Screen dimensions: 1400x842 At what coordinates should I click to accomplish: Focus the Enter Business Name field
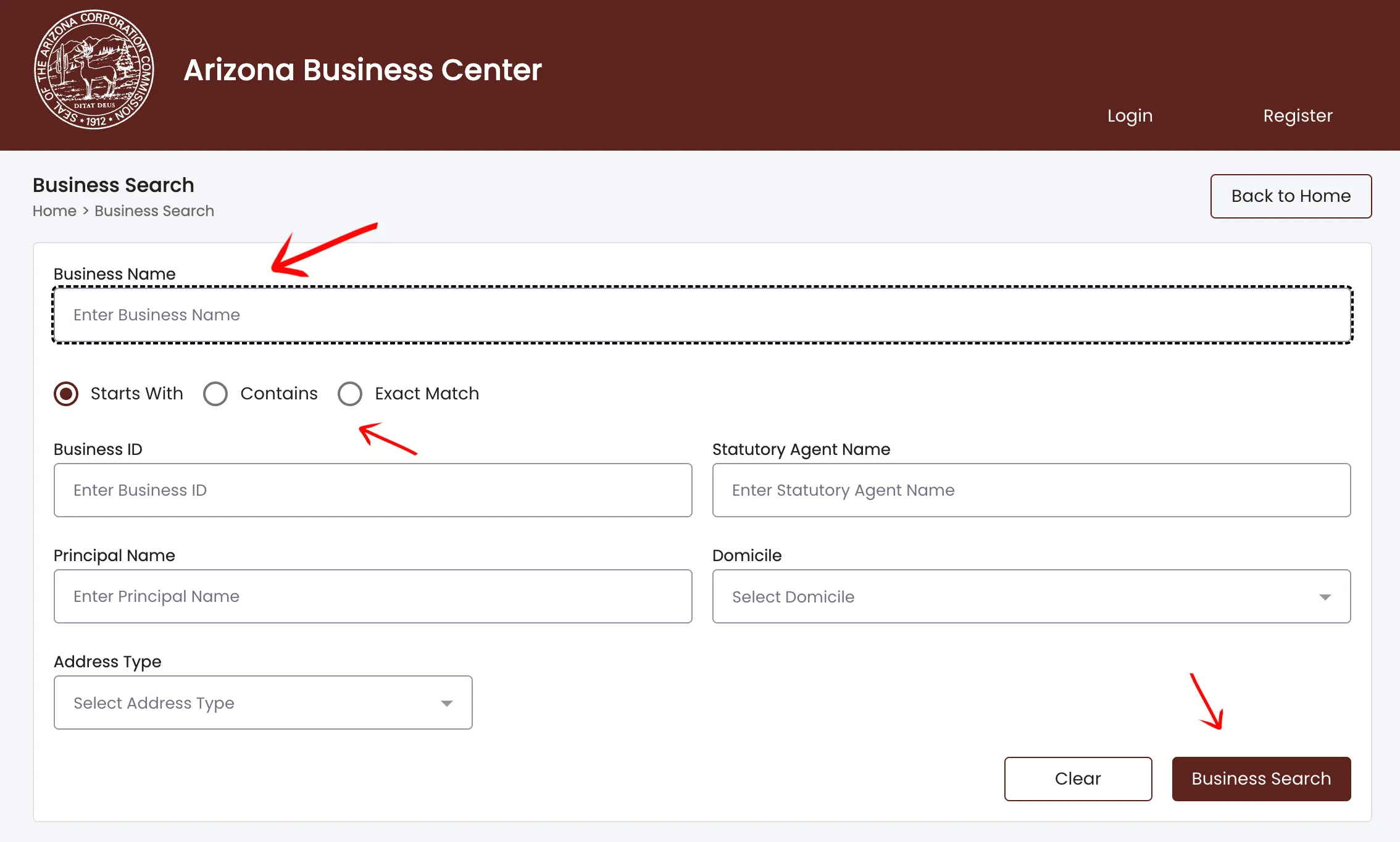tap(702, 315)
